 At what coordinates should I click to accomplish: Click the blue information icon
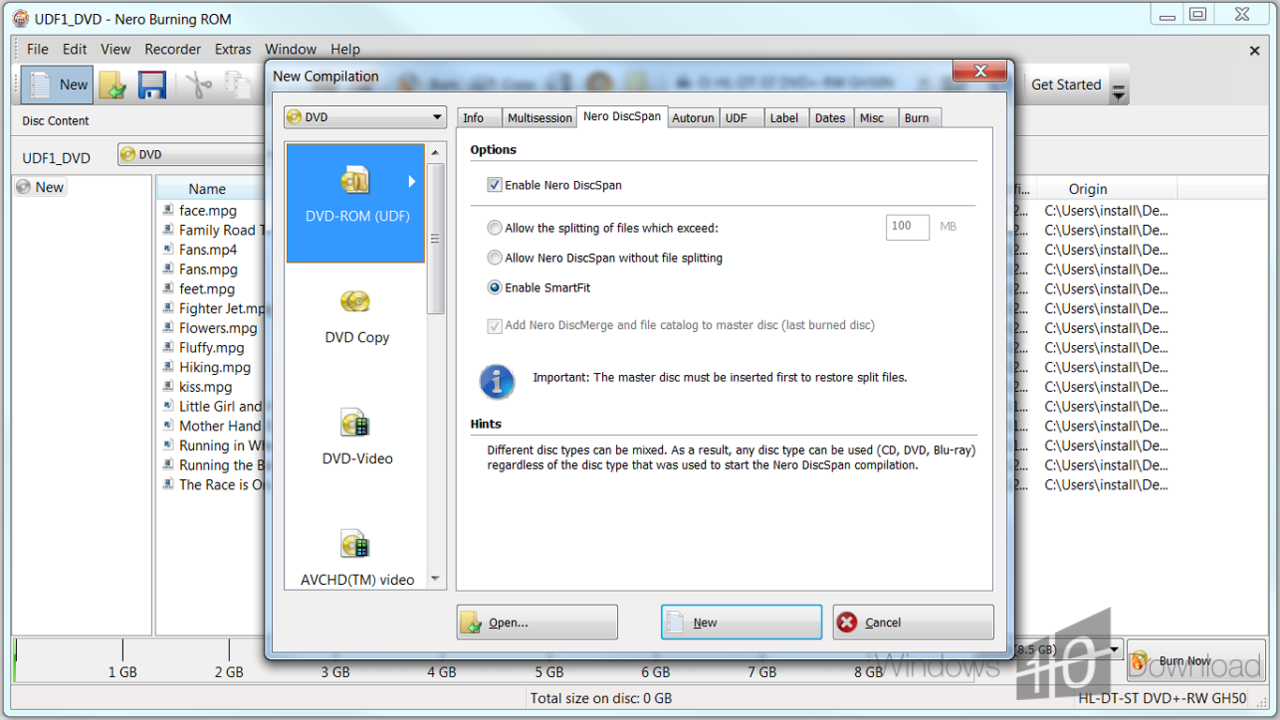coord(497,381)
